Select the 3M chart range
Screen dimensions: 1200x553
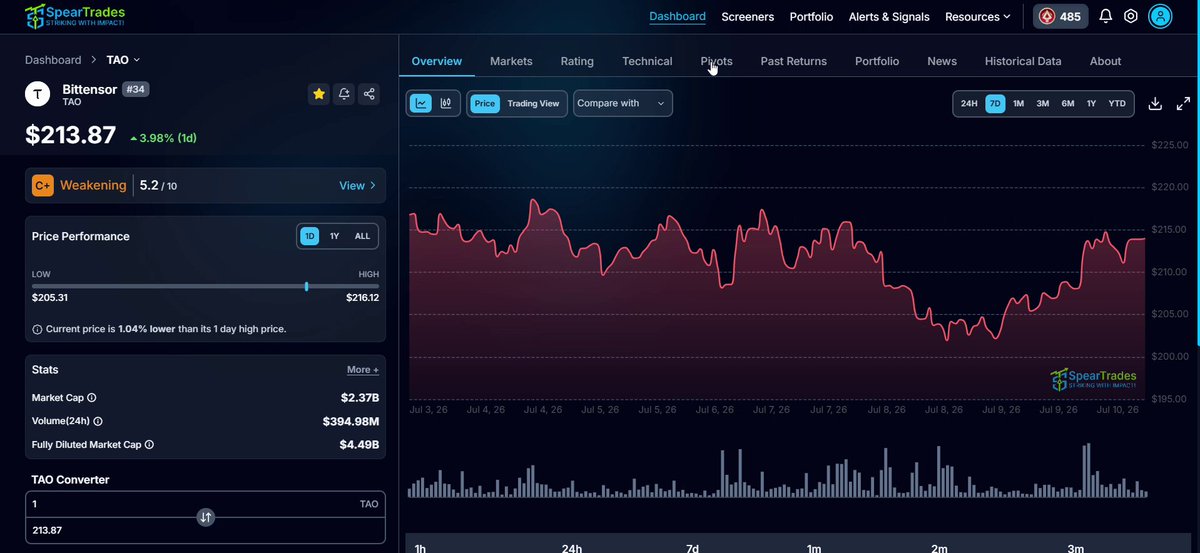pyautogui.click(x=1043, y=103)
